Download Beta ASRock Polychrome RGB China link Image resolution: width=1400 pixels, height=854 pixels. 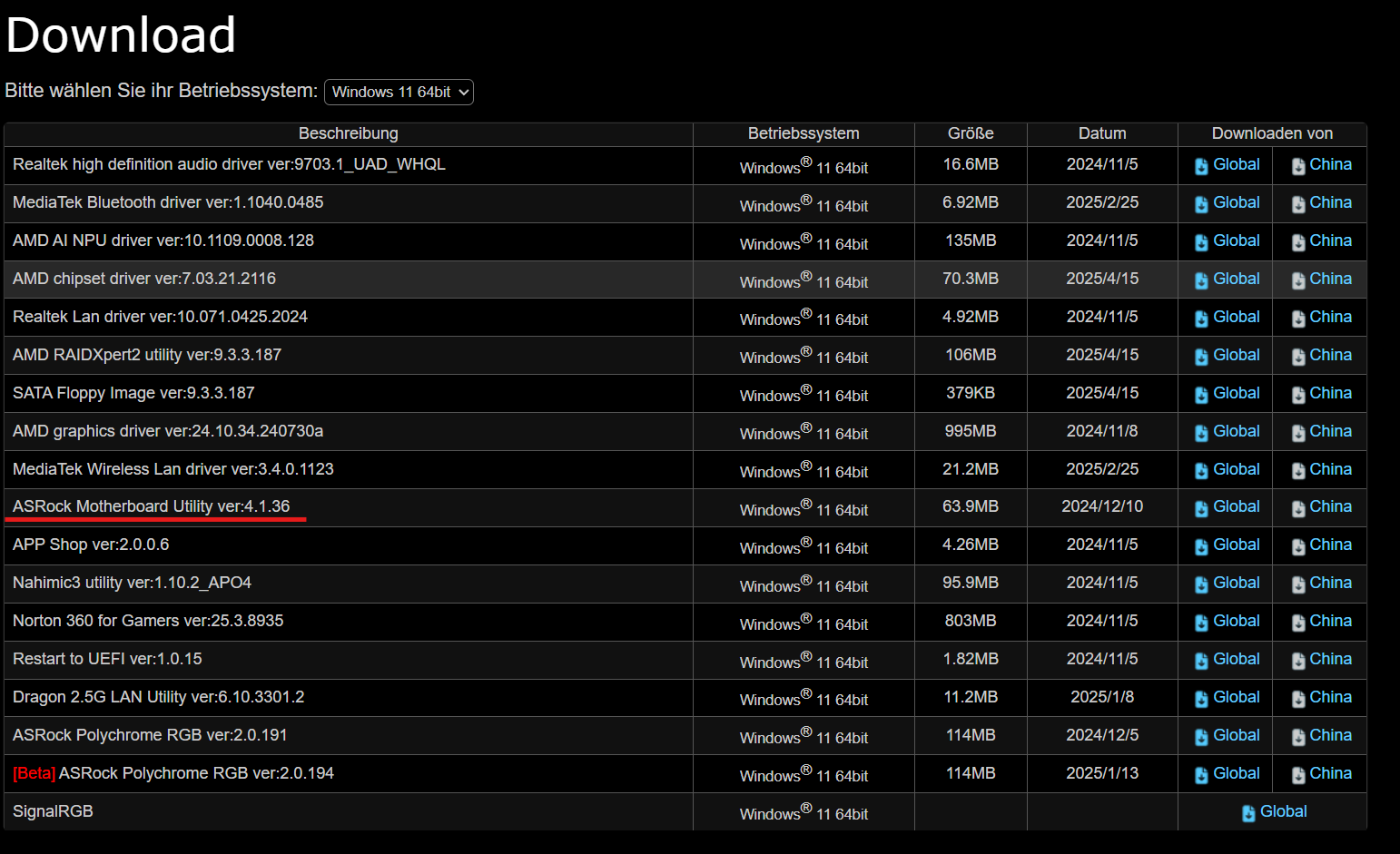1330,773
